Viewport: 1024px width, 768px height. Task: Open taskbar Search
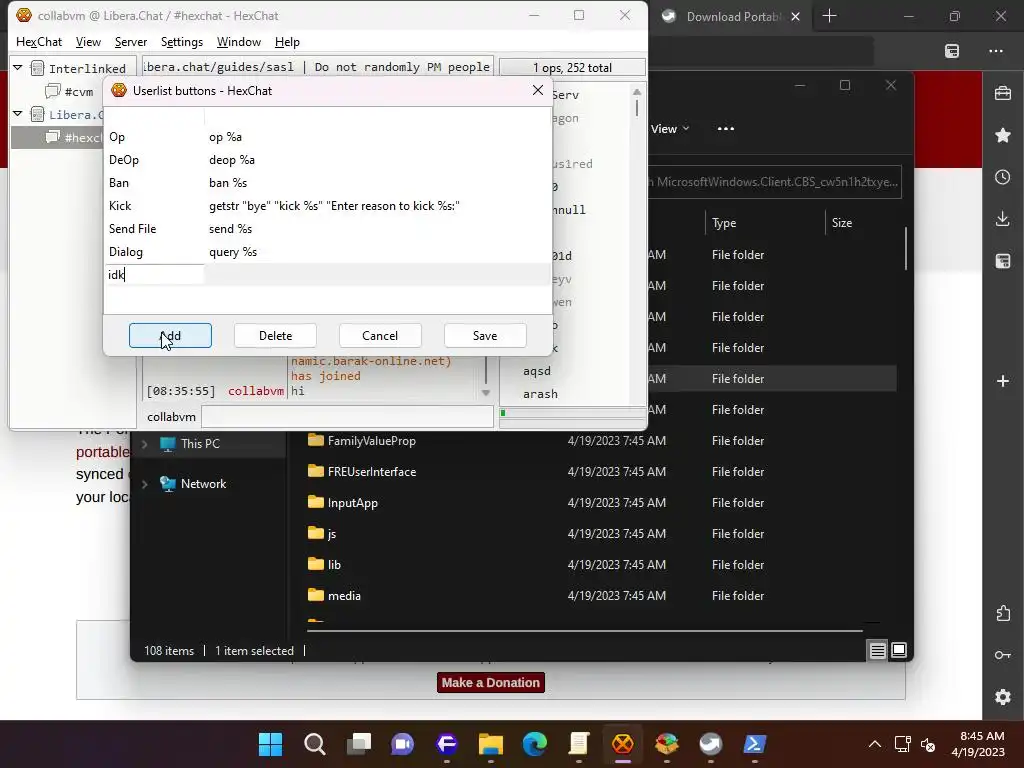[315, 744]
